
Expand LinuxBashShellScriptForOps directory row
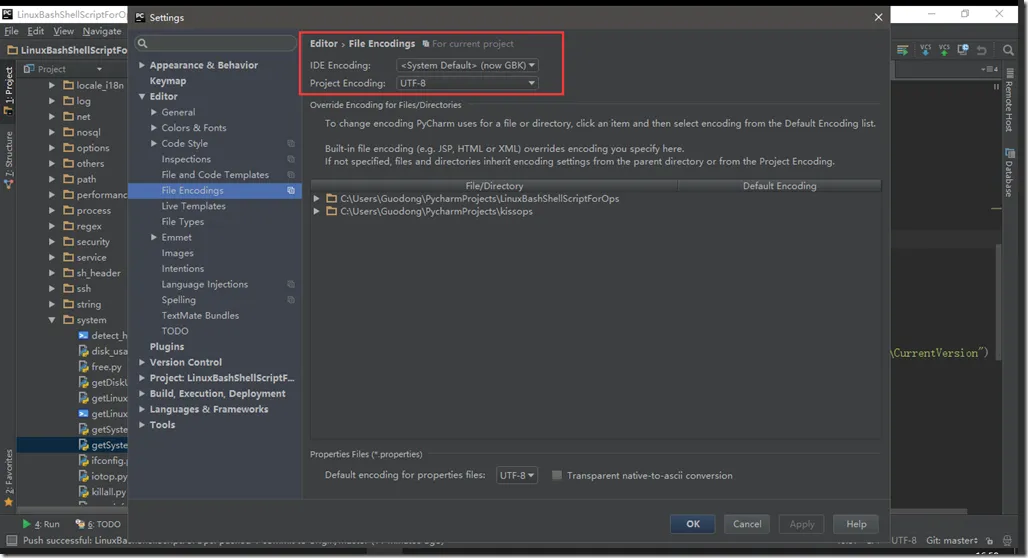317,198
